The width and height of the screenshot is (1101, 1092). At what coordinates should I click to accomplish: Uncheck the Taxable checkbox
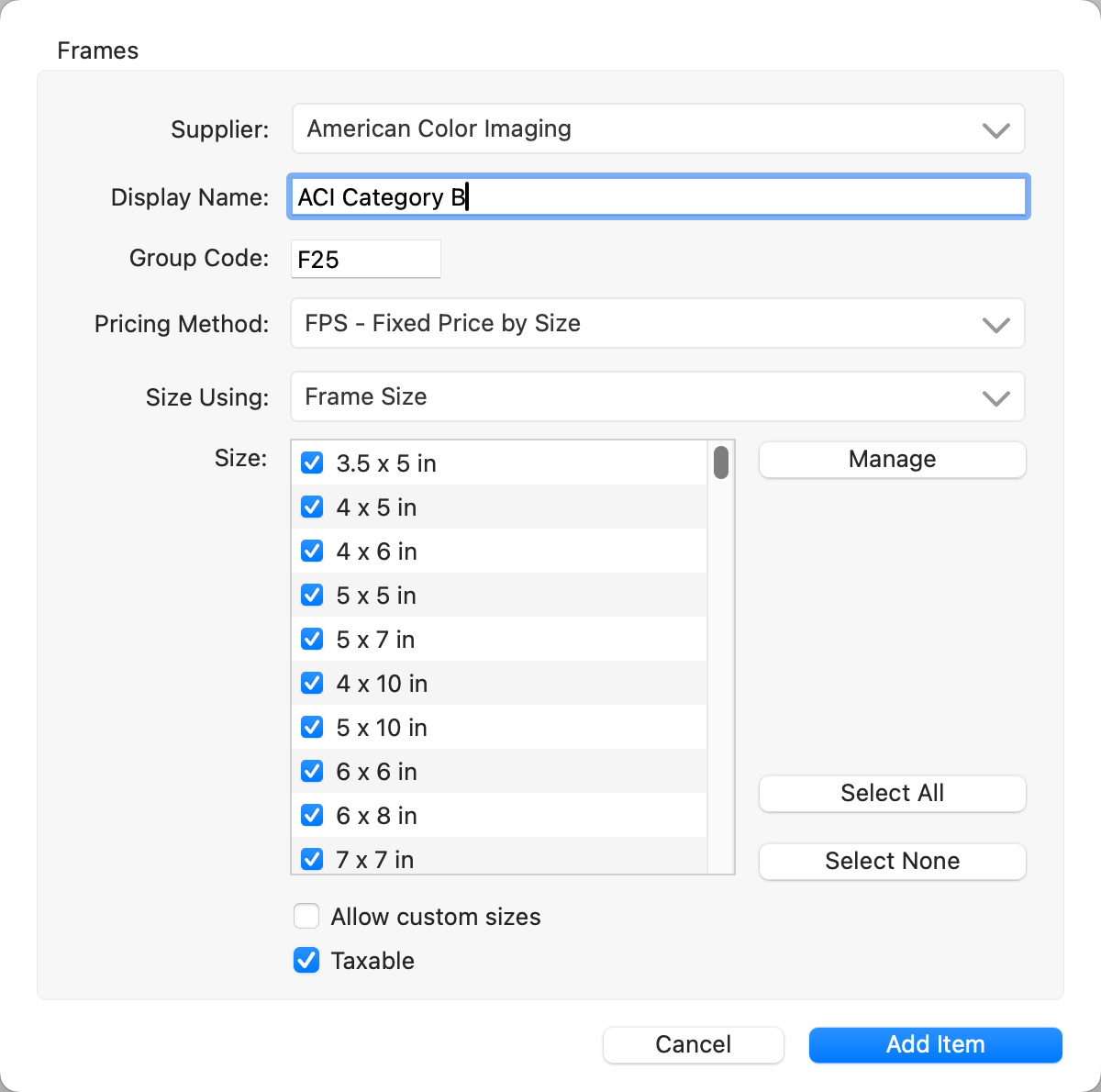306,961
